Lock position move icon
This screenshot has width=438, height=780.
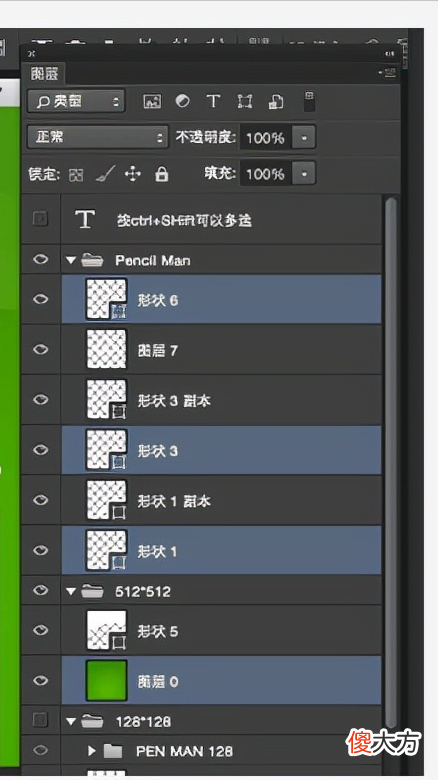click(x=133, y=174)
